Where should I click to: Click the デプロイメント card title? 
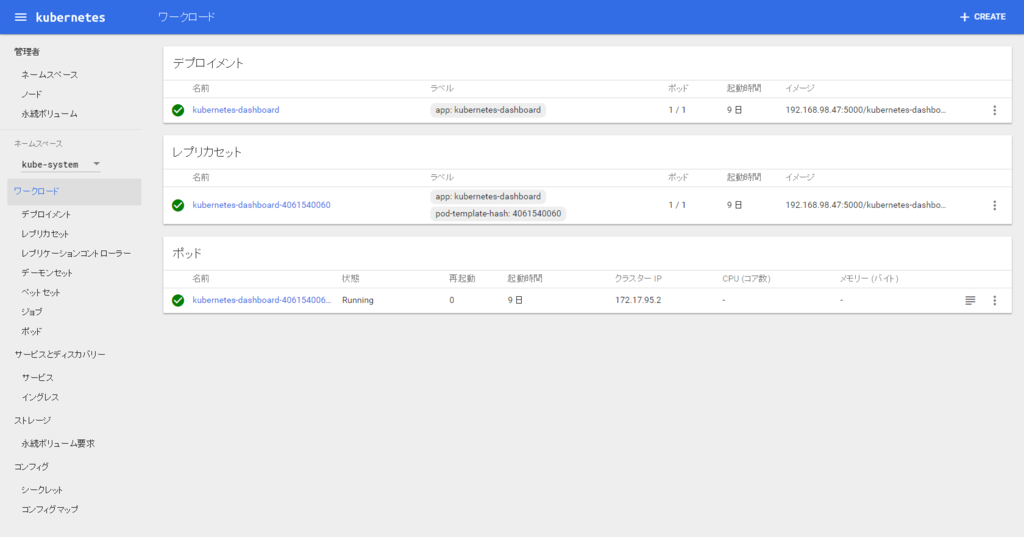point(208,63)
